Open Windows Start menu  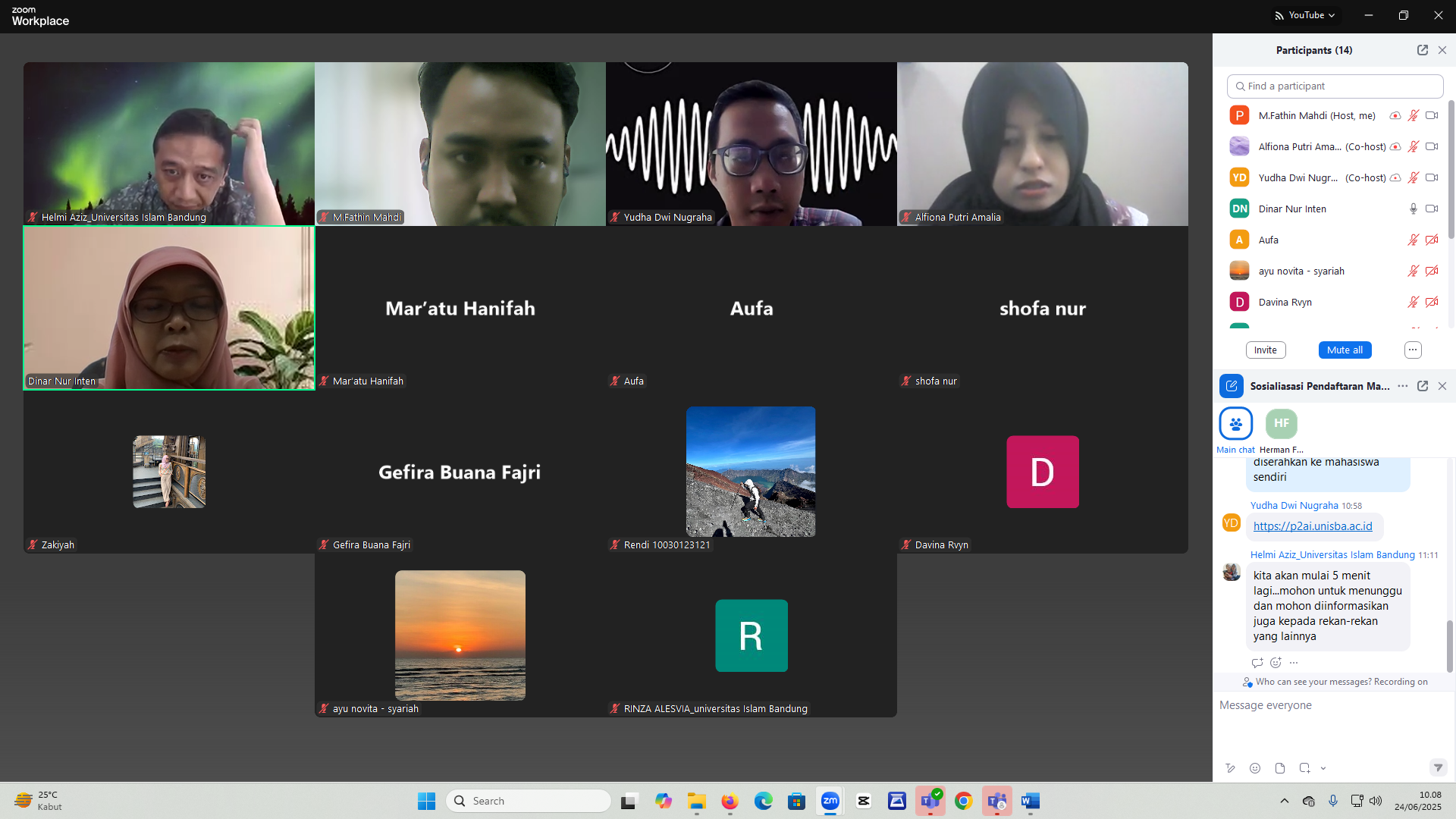(x=426, y=801)
